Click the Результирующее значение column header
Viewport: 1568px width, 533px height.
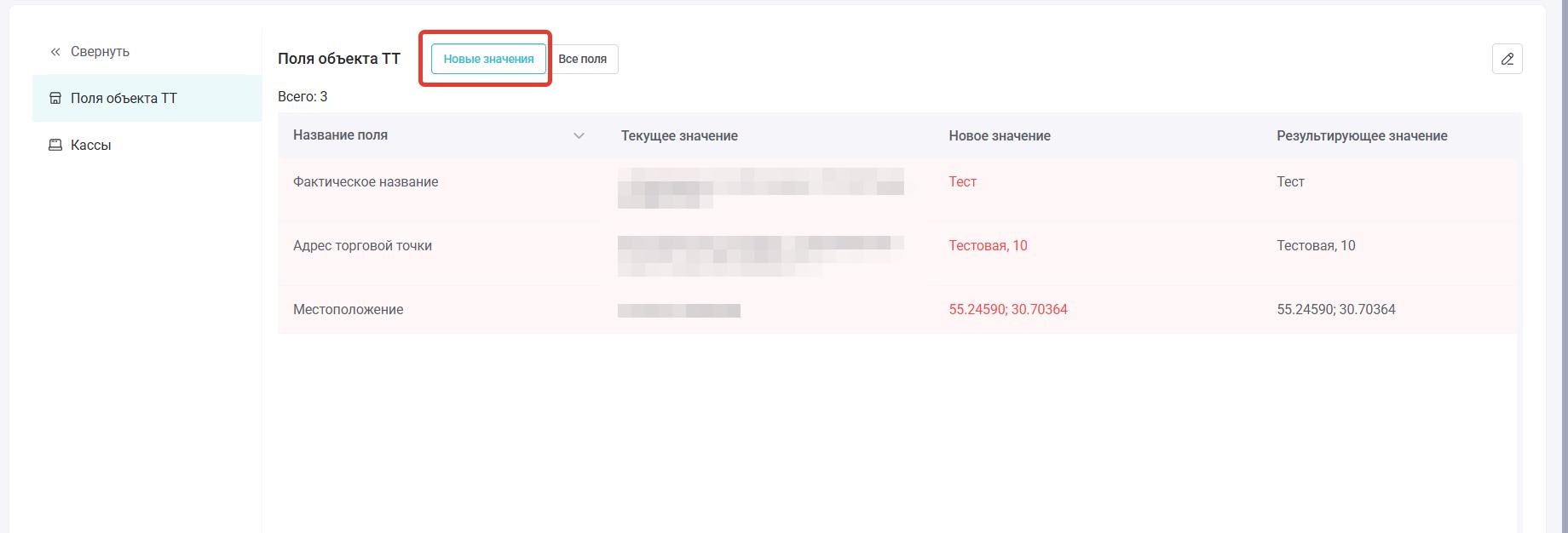1361,136
